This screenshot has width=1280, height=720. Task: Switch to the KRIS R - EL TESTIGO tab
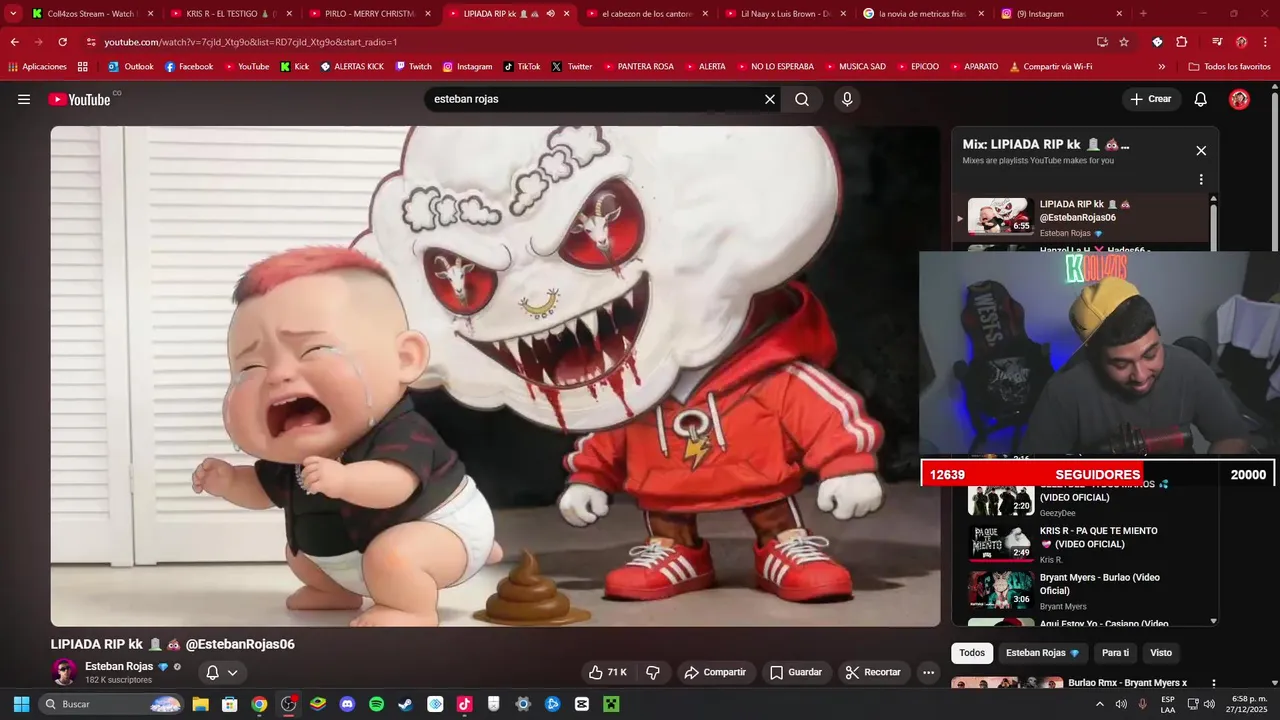pos(232,14)
